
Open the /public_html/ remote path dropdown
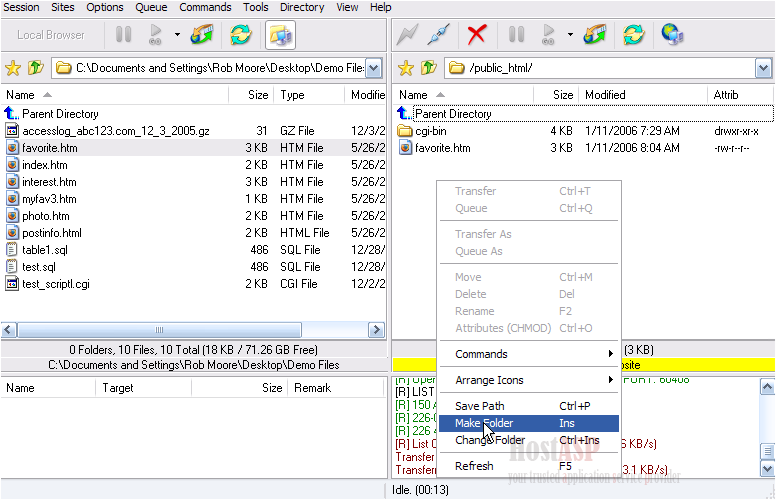[763, 68]
